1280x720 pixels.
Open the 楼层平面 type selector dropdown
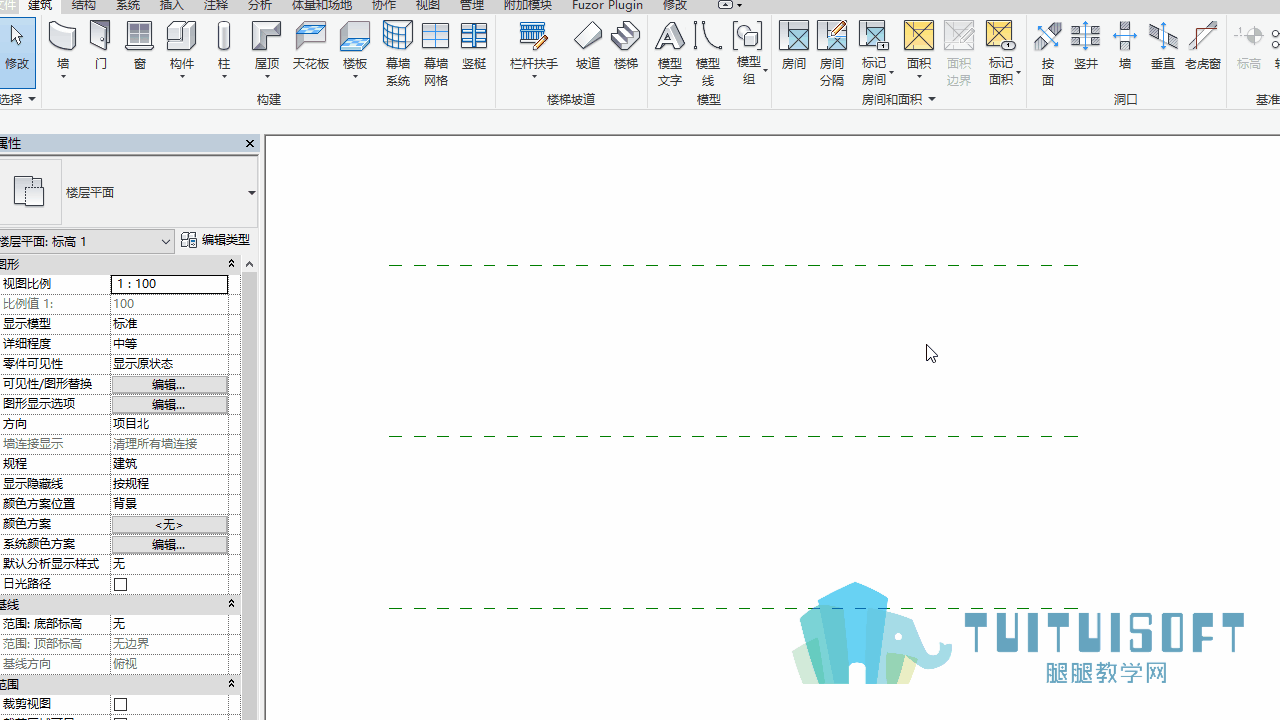click(x=251, y=193)
